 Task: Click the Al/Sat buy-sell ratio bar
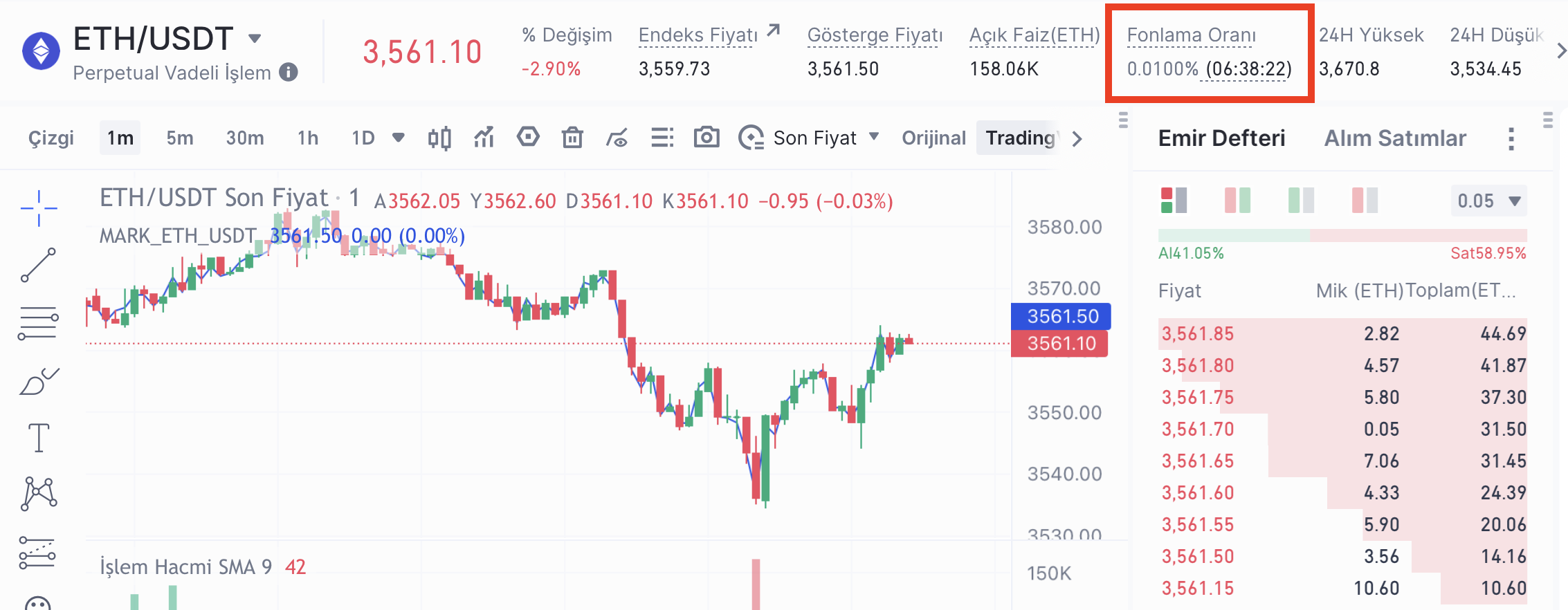pos(1342,235)
